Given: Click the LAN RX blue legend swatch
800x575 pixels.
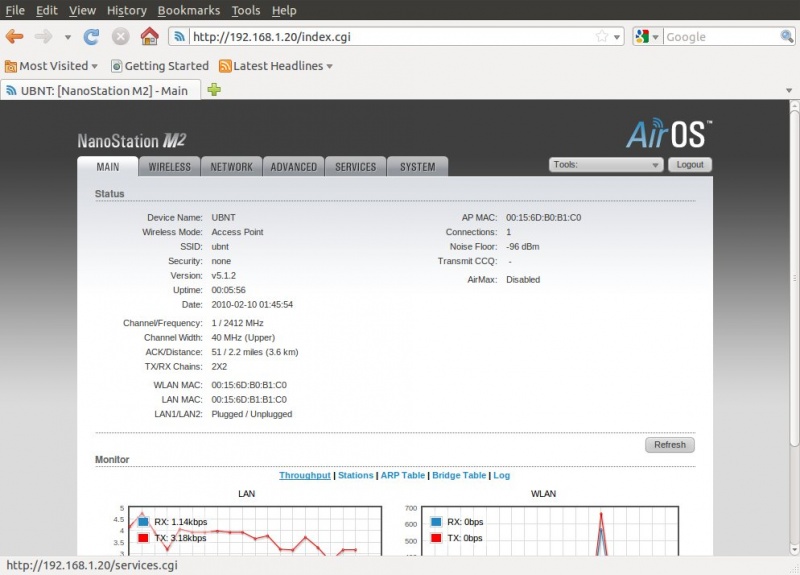Looking at the screenshot, I should pos(143,522).
